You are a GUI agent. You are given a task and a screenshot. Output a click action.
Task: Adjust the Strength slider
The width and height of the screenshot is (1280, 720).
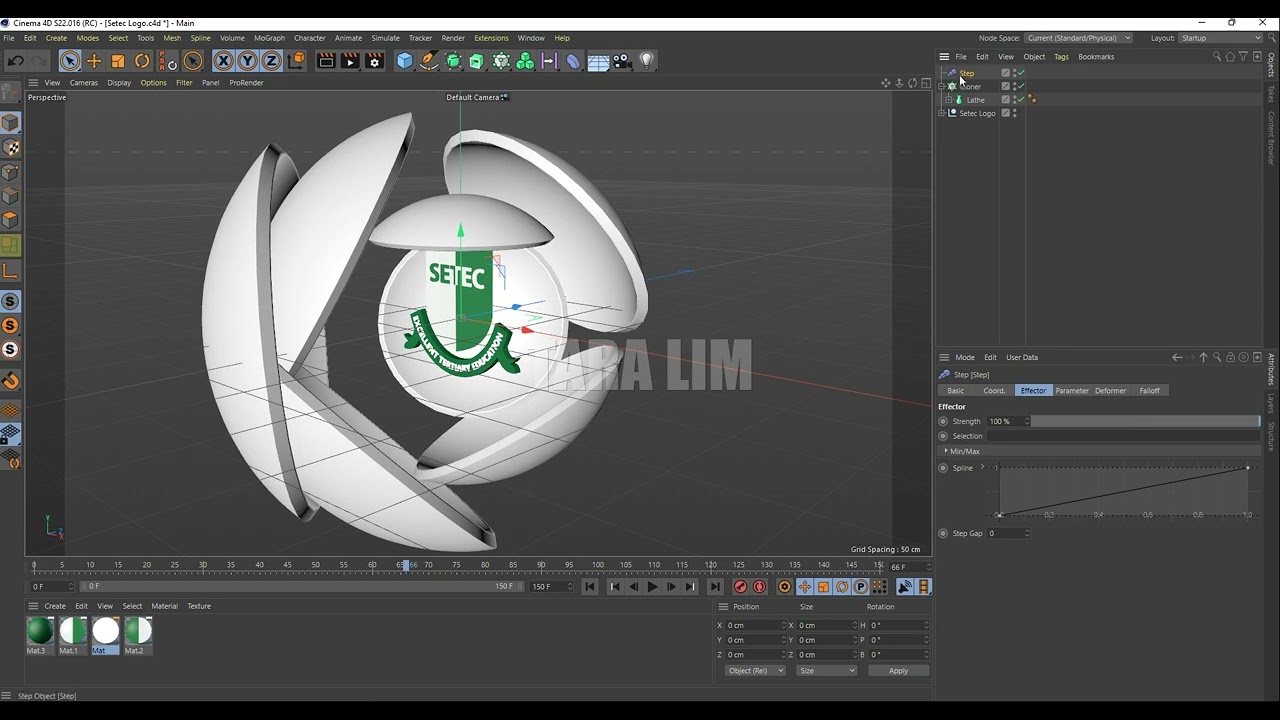click(1146, 421)
